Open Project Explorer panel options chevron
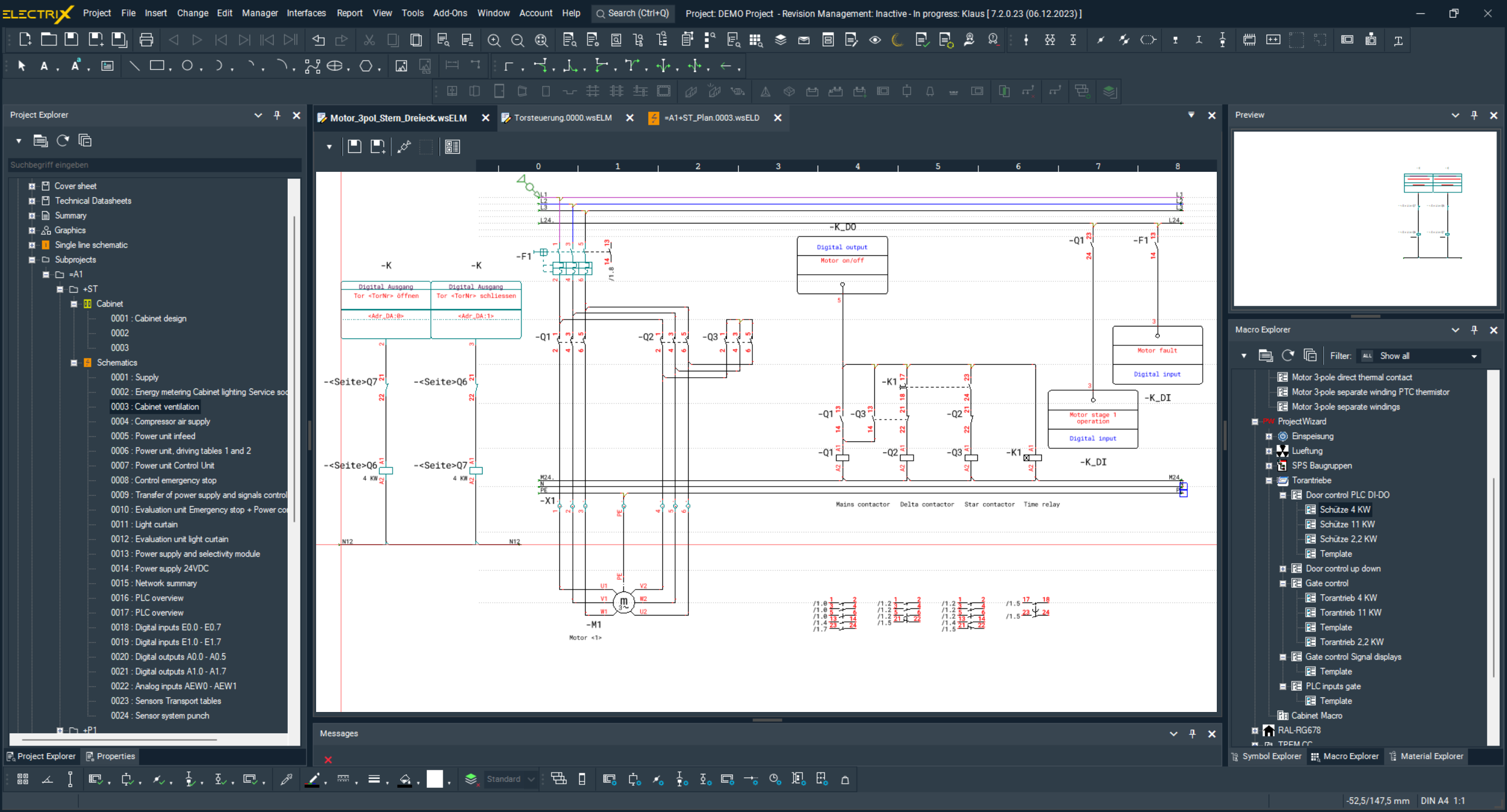Image resolution: width=1507 pixels, height=812 pixels. click(x=258, y=115)
